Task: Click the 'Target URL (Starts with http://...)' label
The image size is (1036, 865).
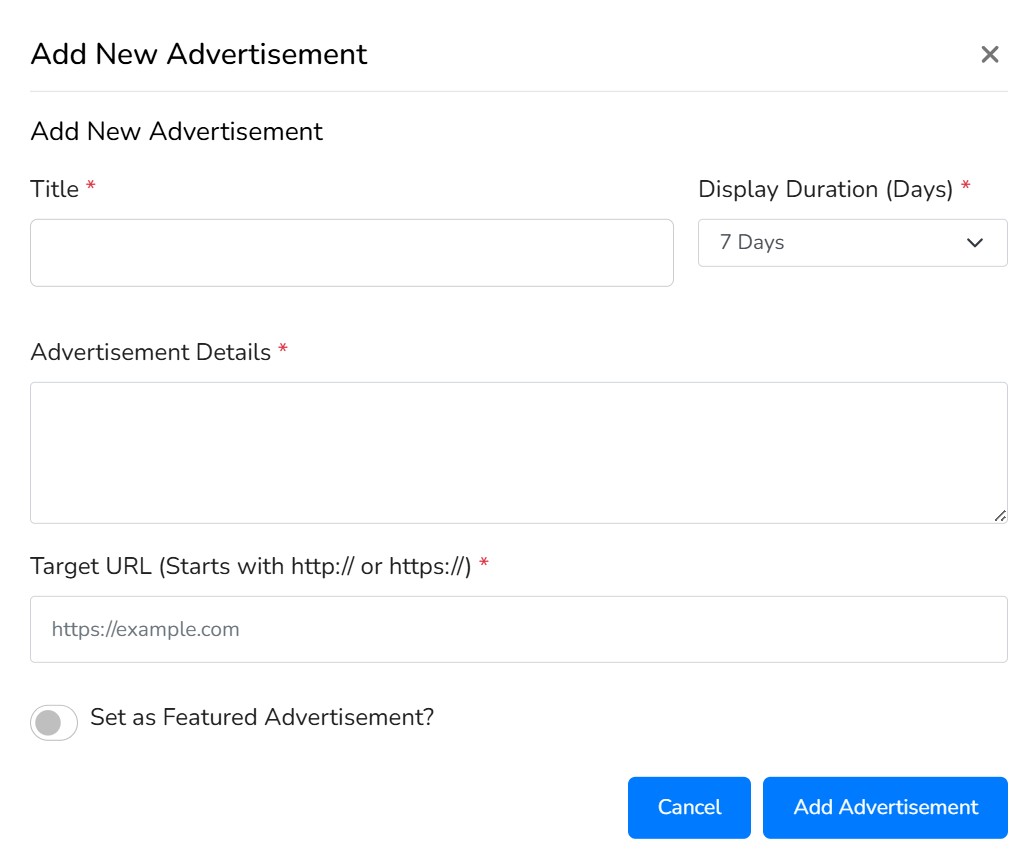Action: [250, 566]
